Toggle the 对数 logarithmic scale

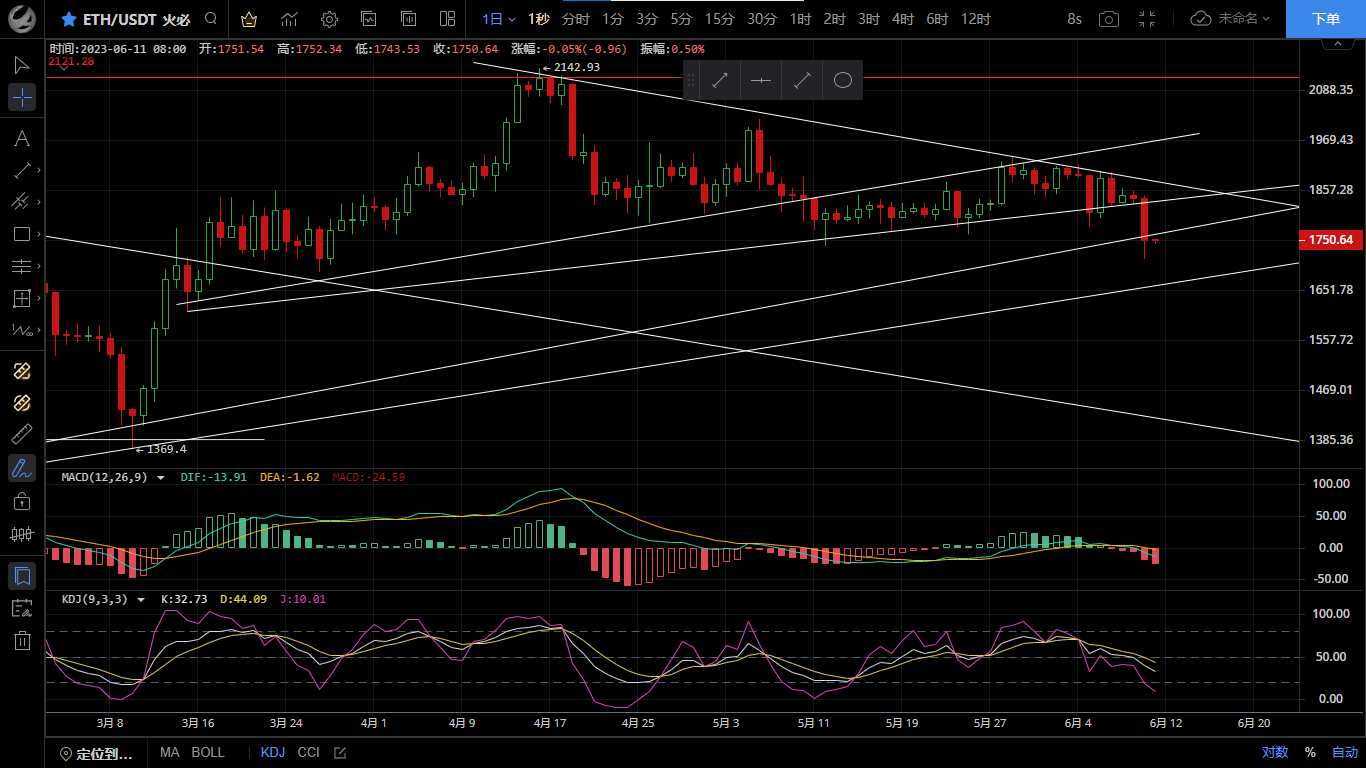1275,753
